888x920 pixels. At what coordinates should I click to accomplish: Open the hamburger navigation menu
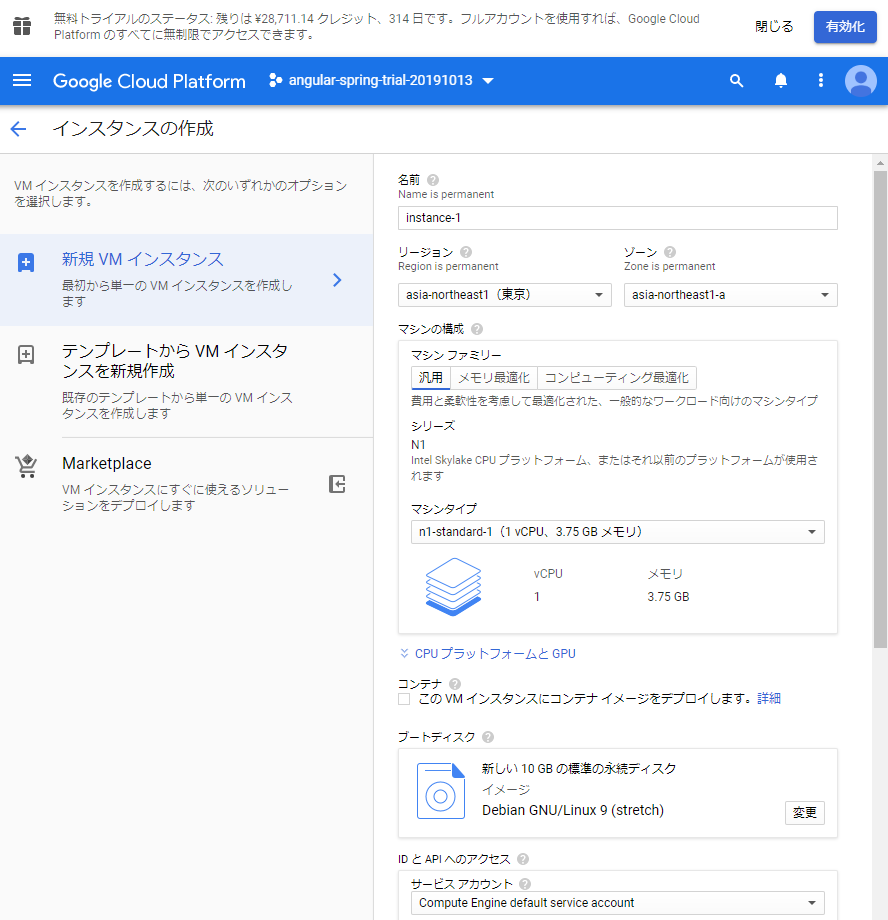point(22,80)
